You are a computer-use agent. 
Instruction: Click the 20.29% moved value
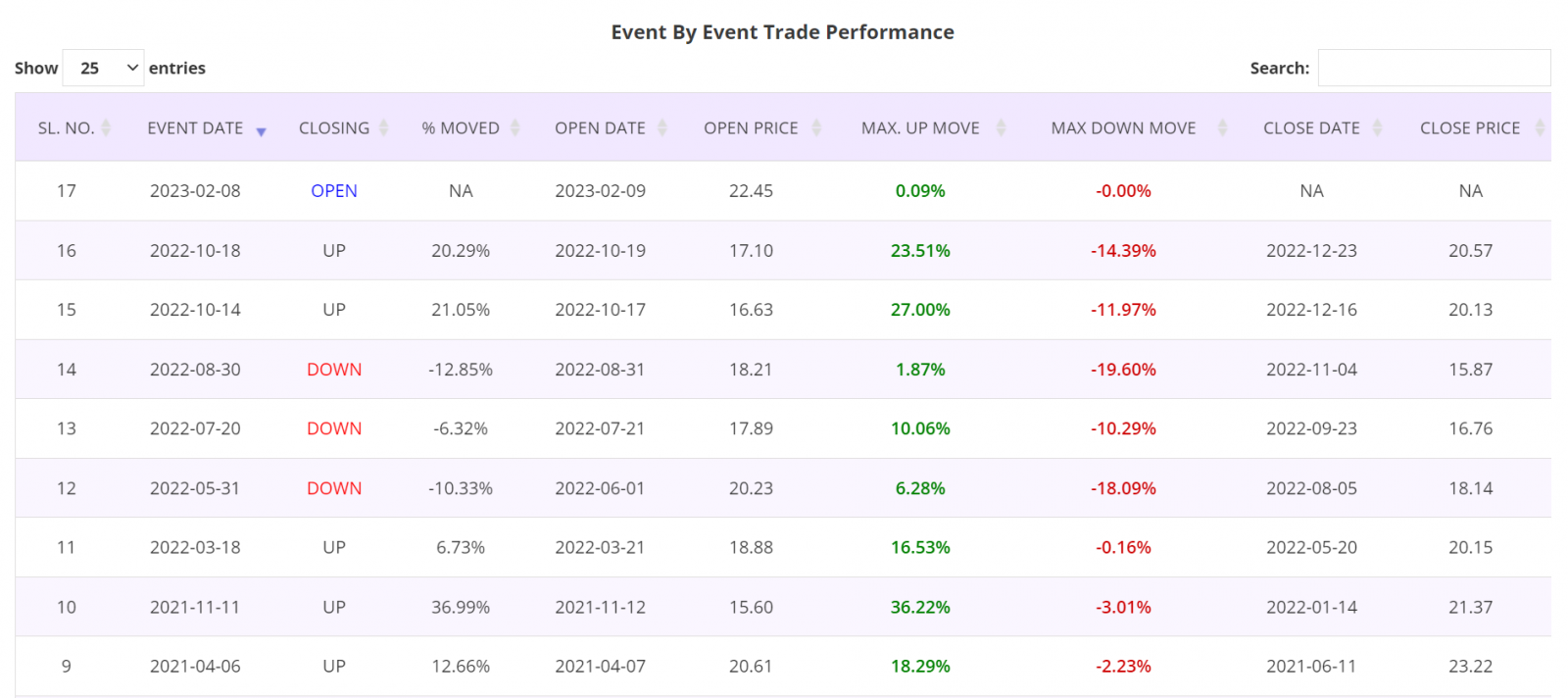pos(461,251)
